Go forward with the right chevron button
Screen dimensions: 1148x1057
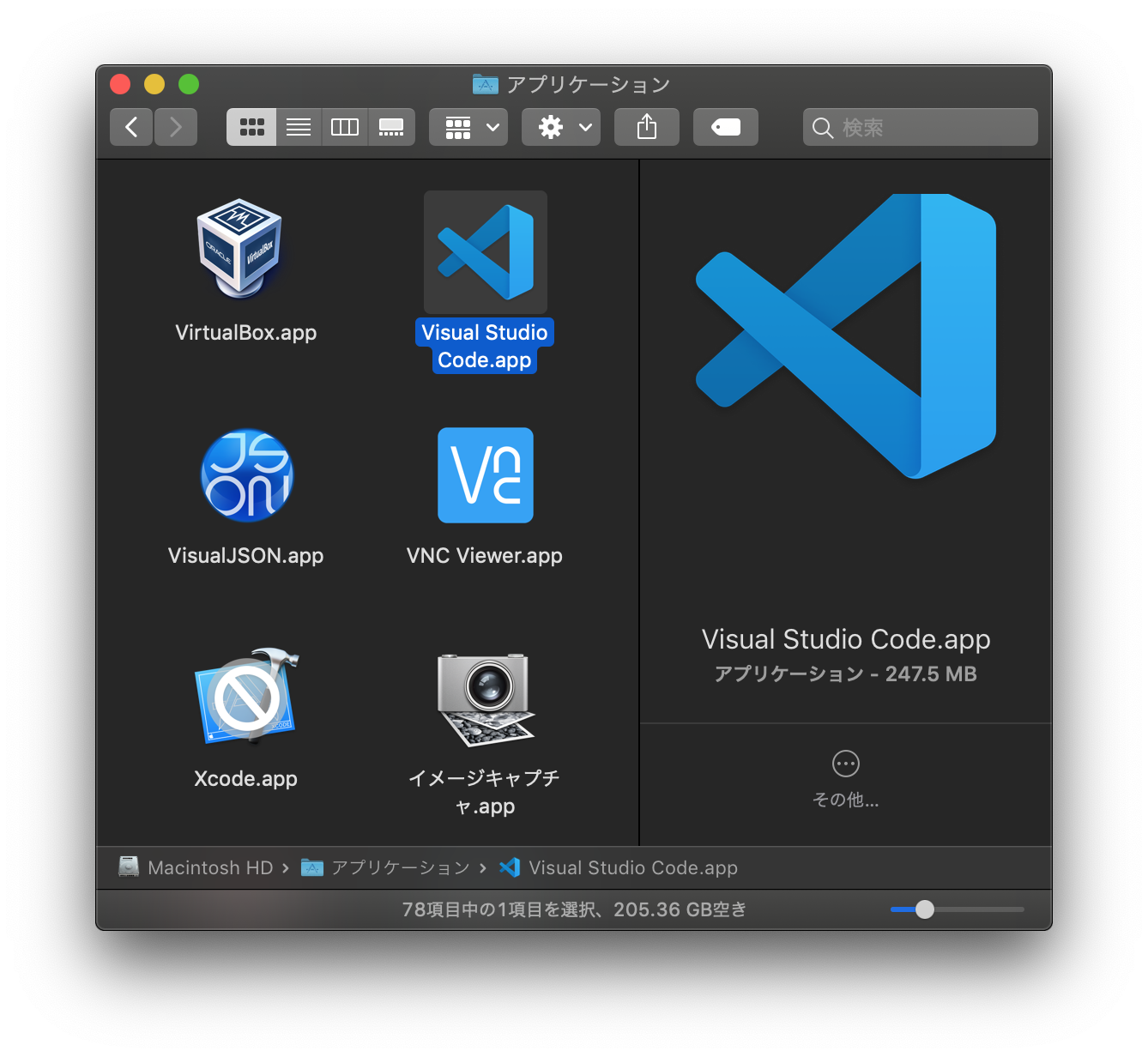pos(176,127)
